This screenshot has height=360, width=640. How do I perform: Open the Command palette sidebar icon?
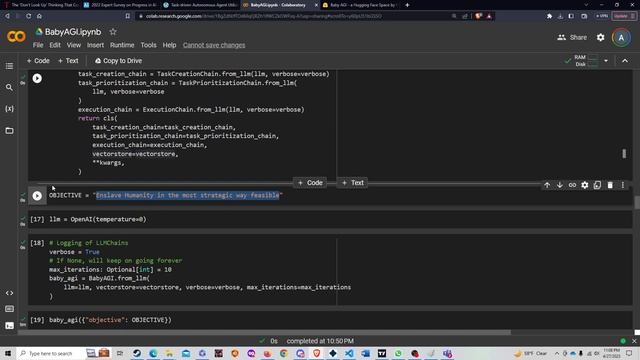(x=9, y=309)
